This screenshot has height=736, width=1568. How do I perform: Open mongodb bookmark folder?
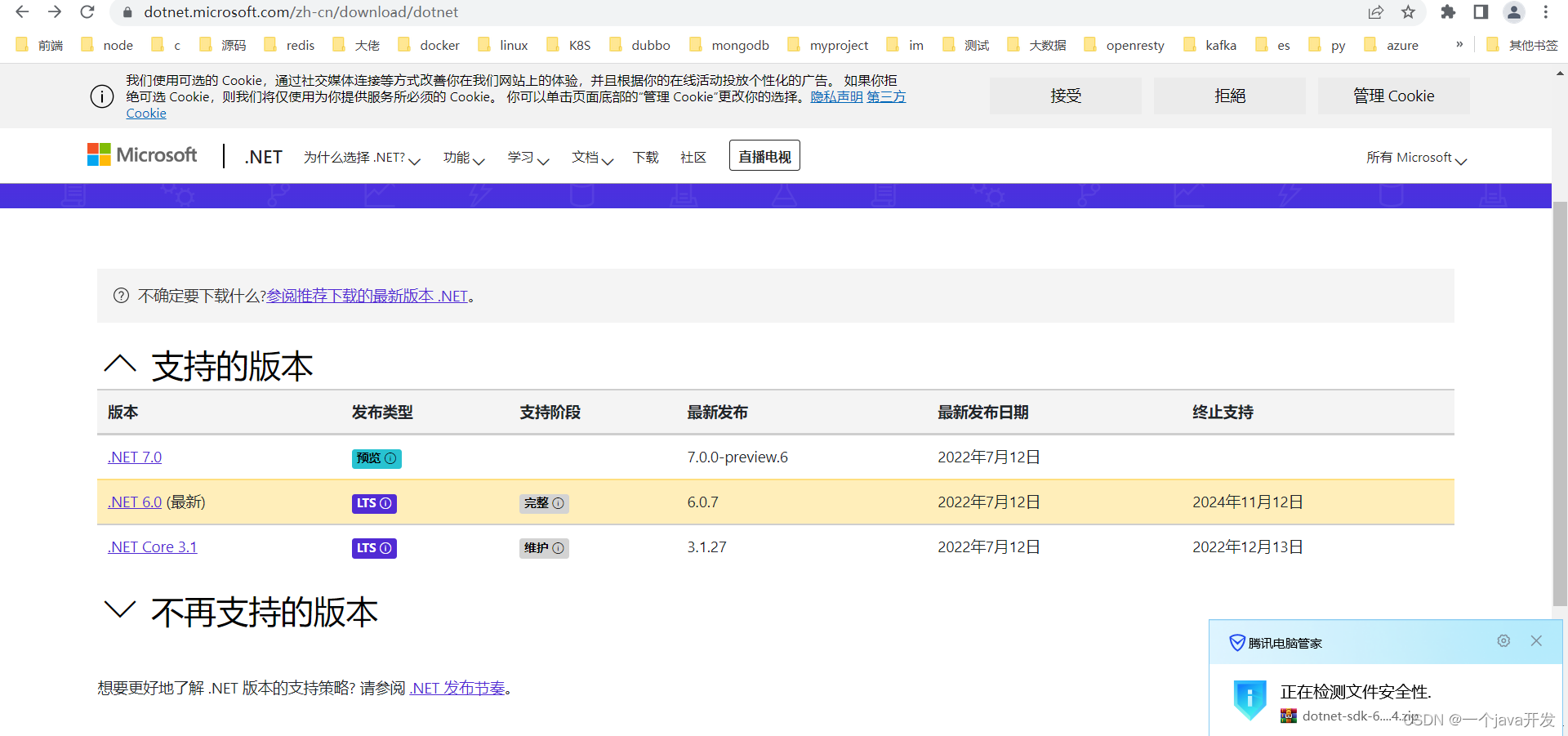click(x=729, y=45)
